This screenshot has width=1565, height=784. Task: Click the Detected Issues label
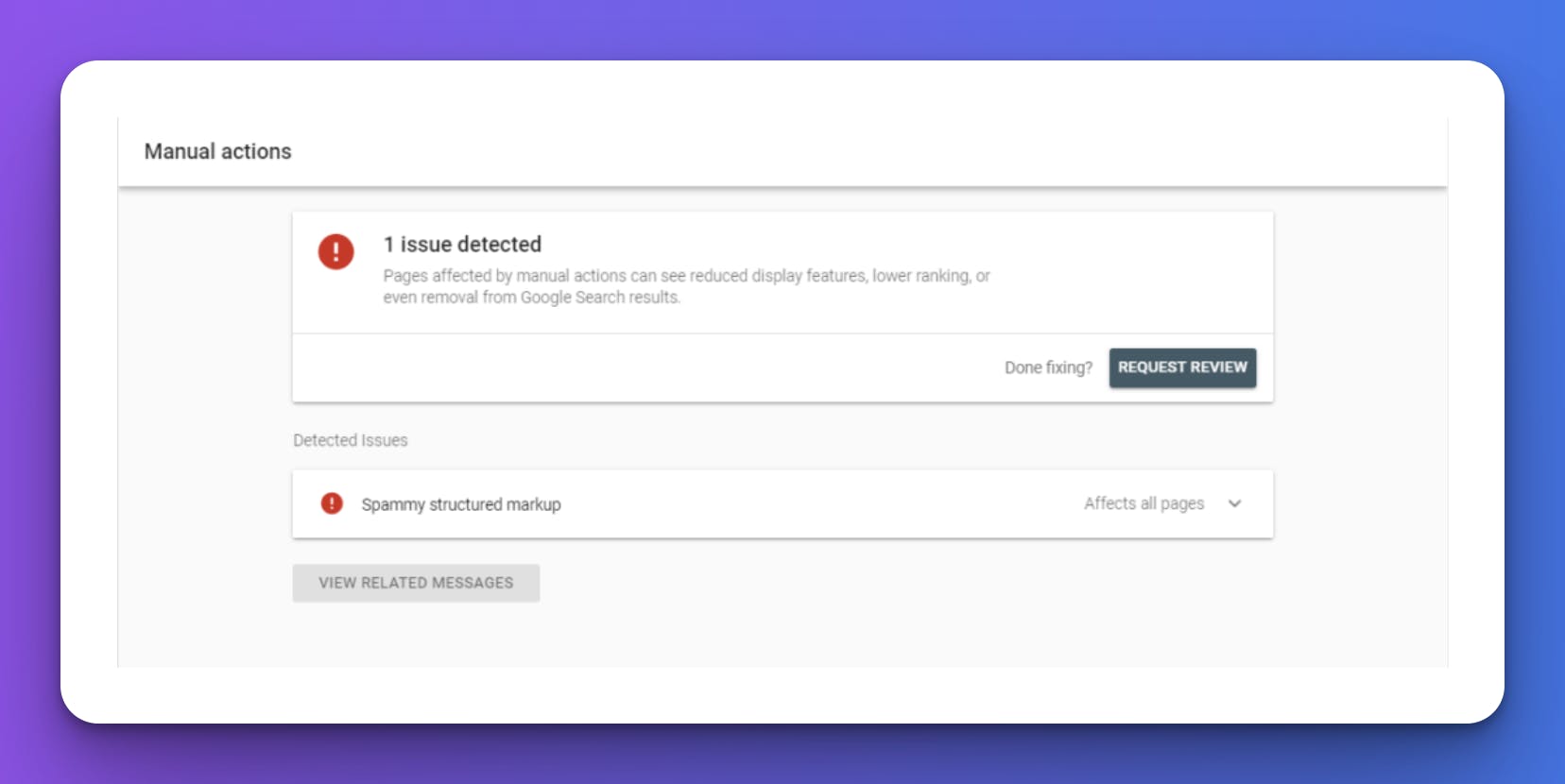(351, 440)
